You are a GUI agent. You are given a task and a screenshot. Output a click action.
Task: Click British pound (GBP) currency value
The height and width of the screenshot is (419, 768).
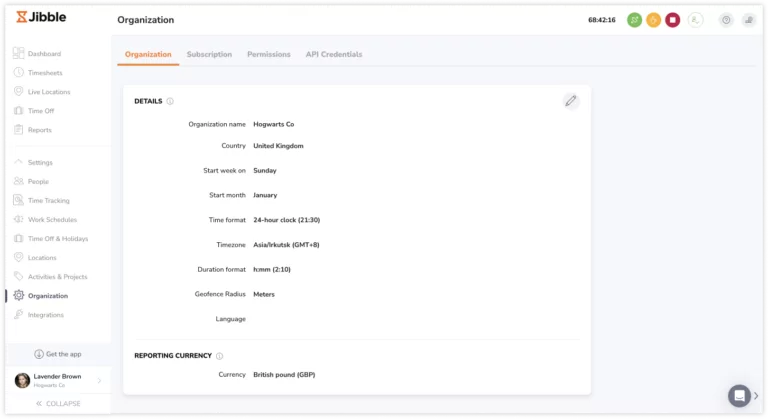(x=284, y=374)
